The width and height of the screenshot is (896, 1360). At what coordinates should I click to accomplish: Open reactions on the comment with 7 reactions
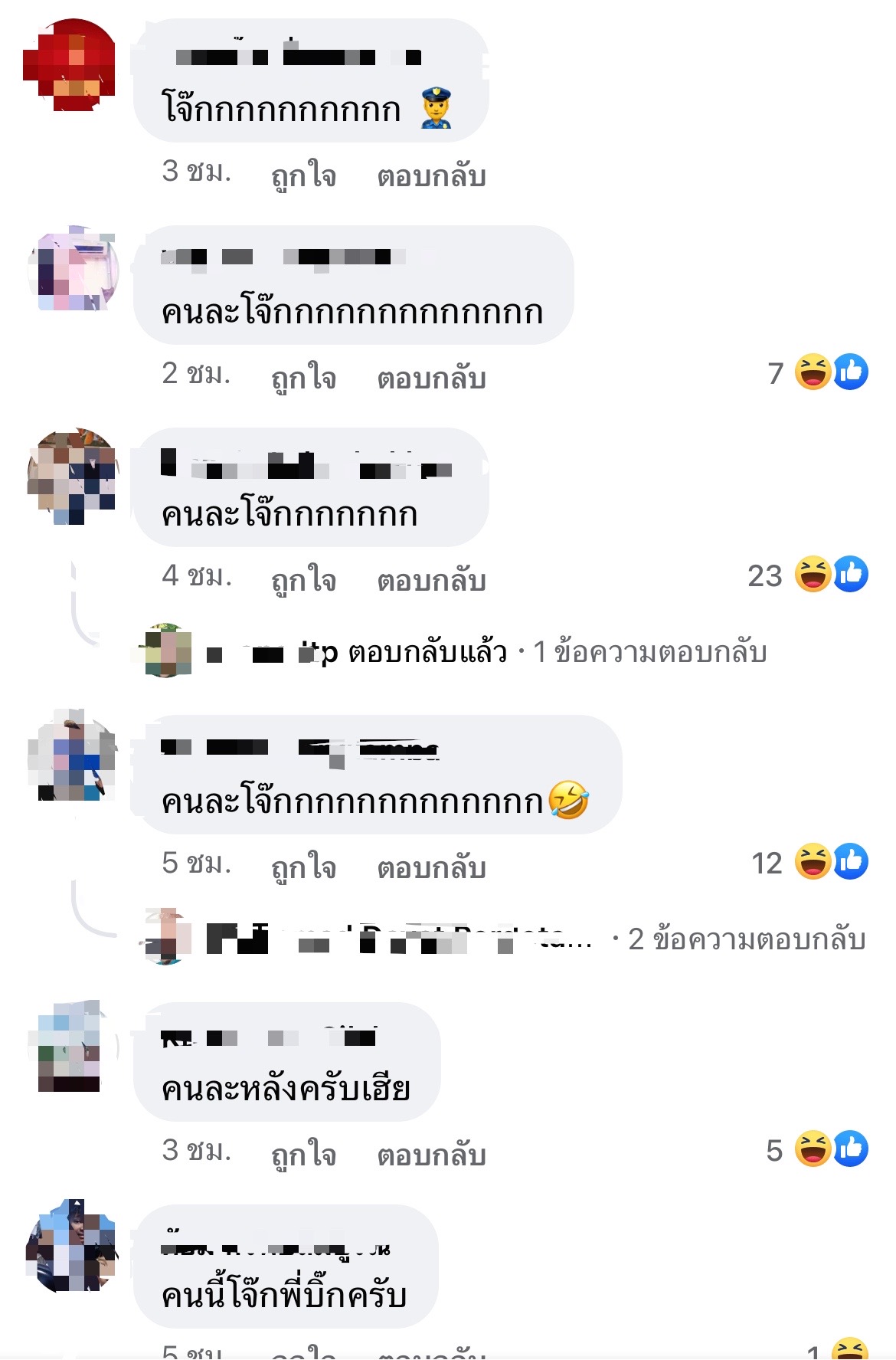(818, 372)
